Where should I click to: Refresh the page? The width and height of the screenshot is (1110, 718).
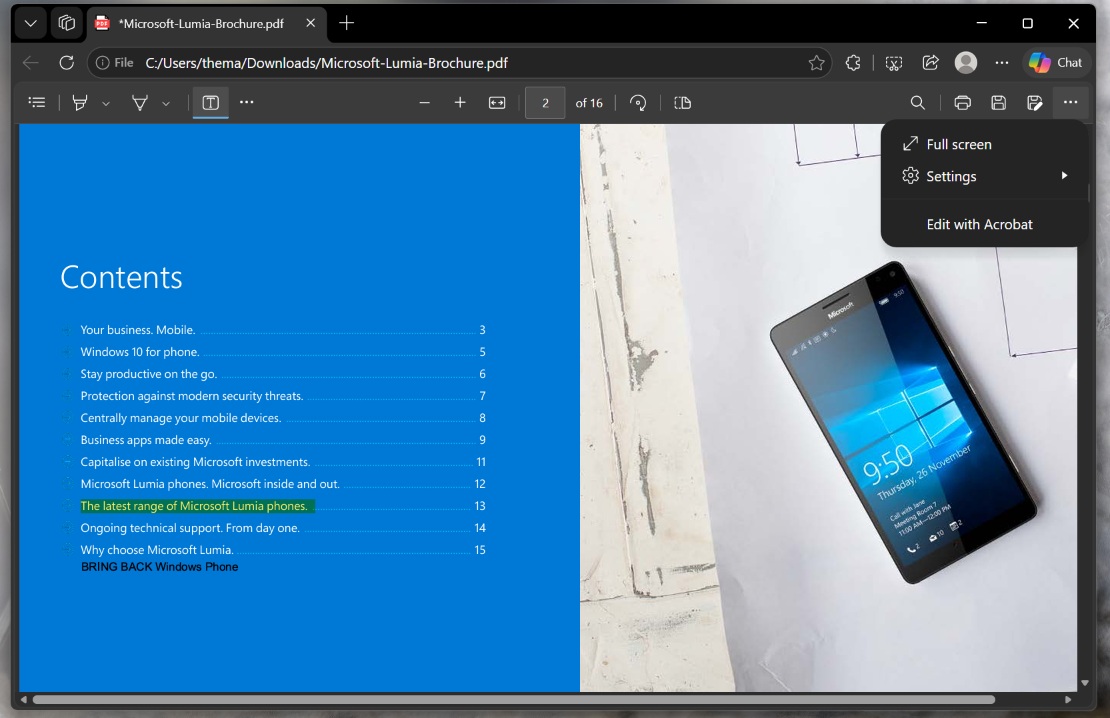coord(67,62)
